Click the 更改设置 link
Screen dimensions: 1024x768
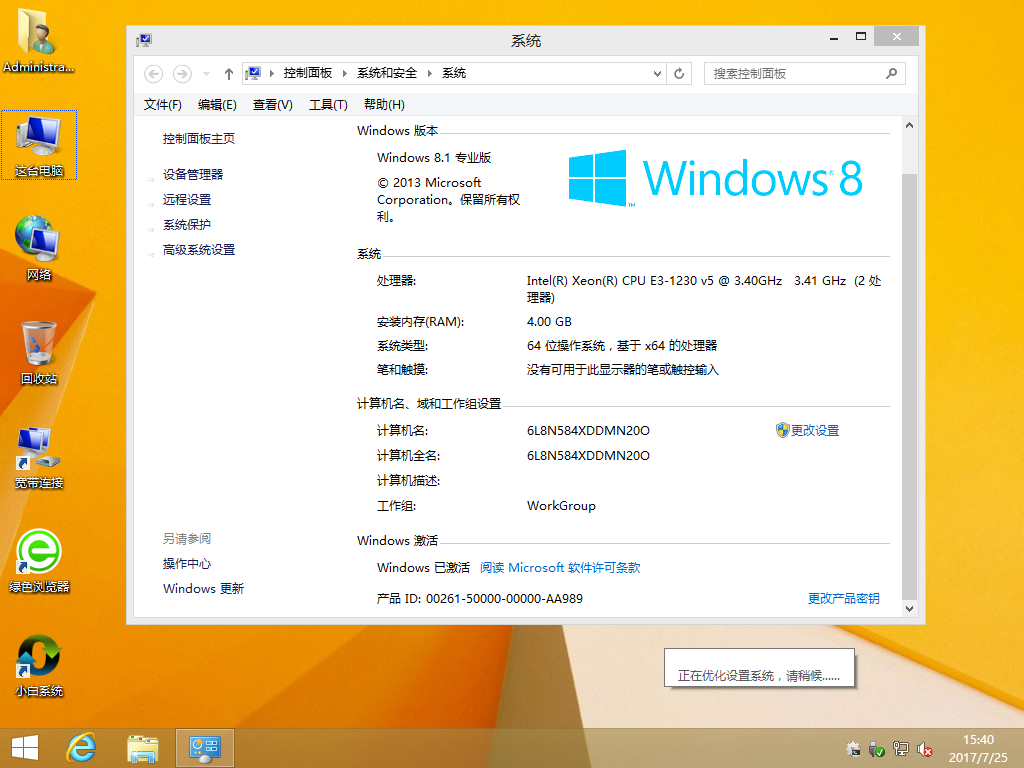815,430
